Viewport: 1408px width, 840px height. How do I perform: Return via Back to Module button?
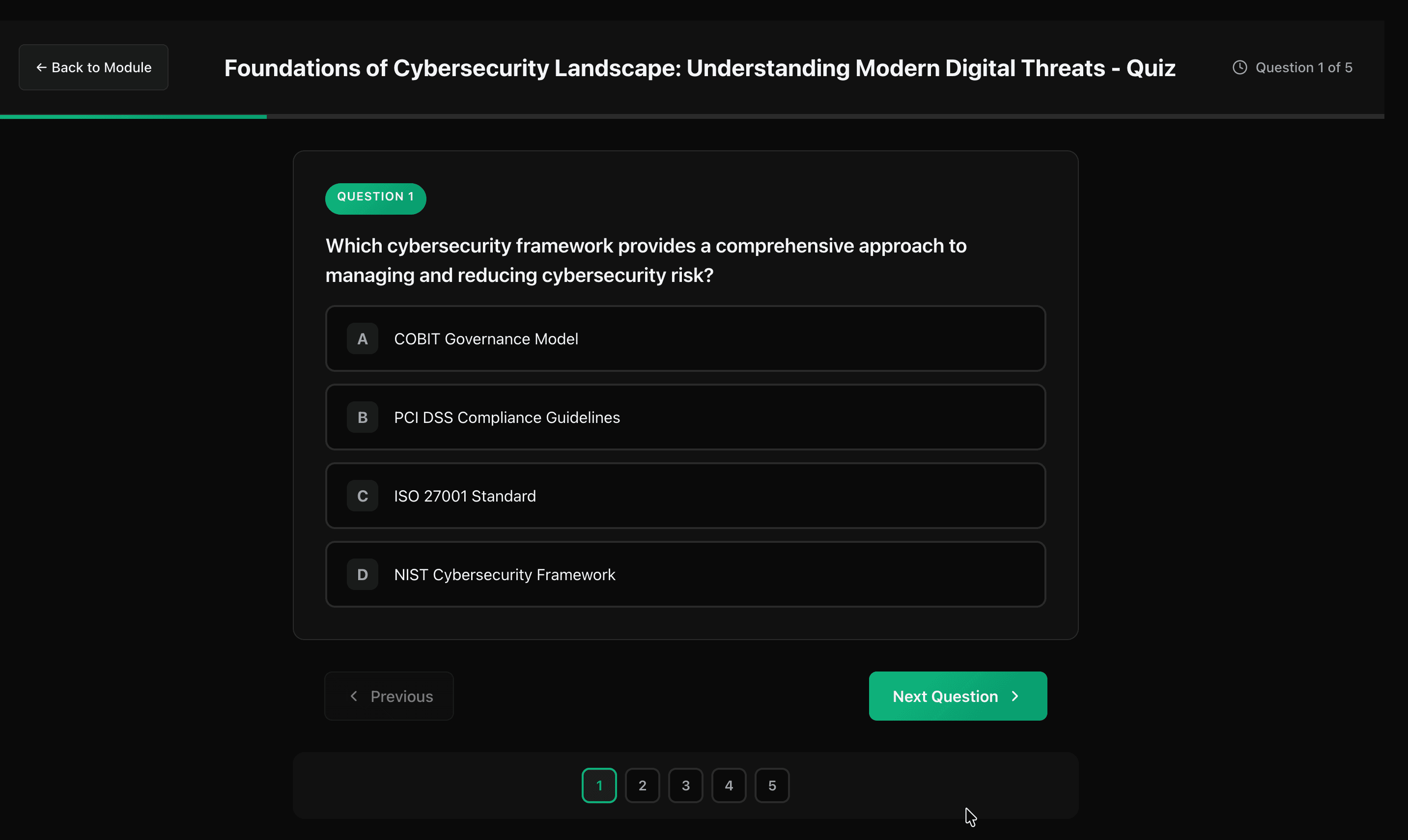[93, 67]
